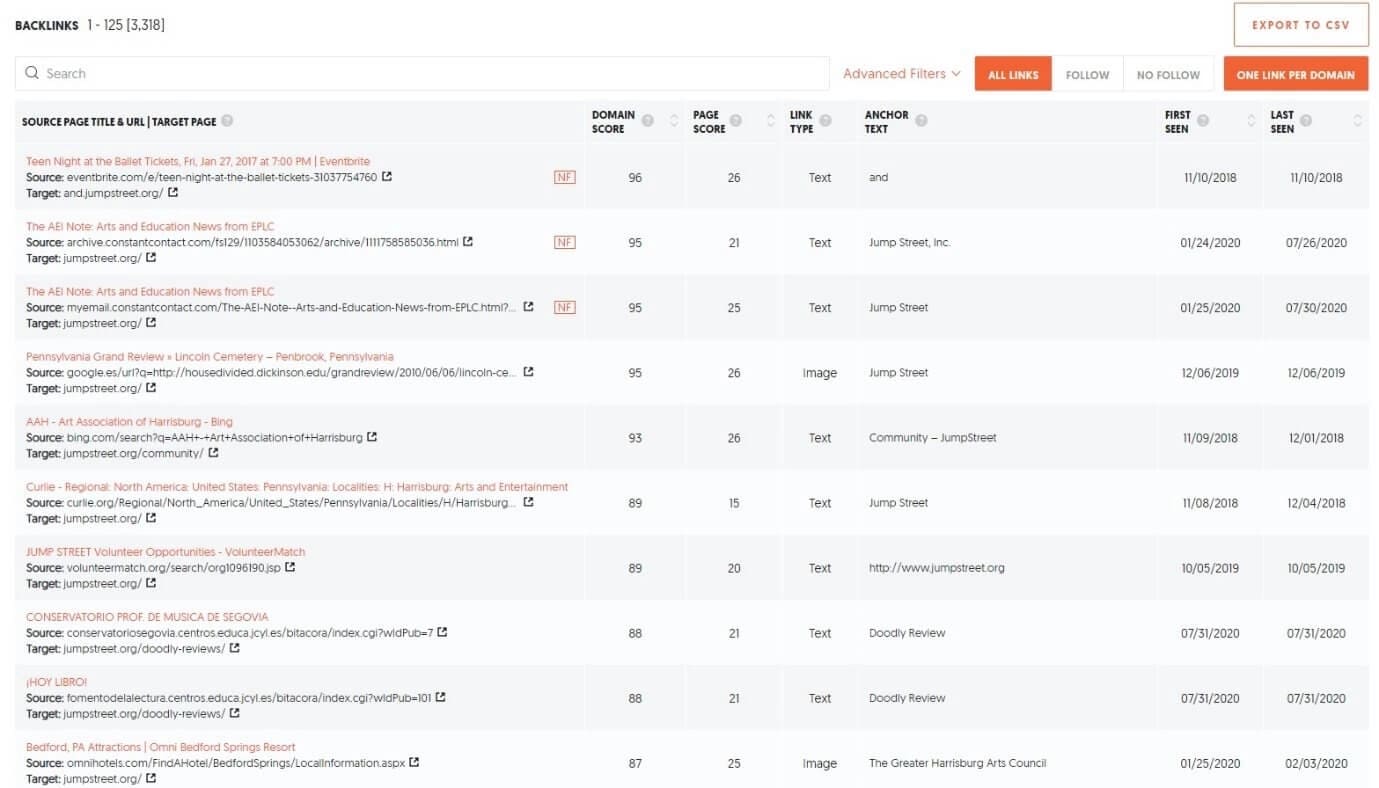This screenshot has width=1379, height=788.
Task: Open external target link for jumpstreet.org/community/
Action: tap(213, 453)
